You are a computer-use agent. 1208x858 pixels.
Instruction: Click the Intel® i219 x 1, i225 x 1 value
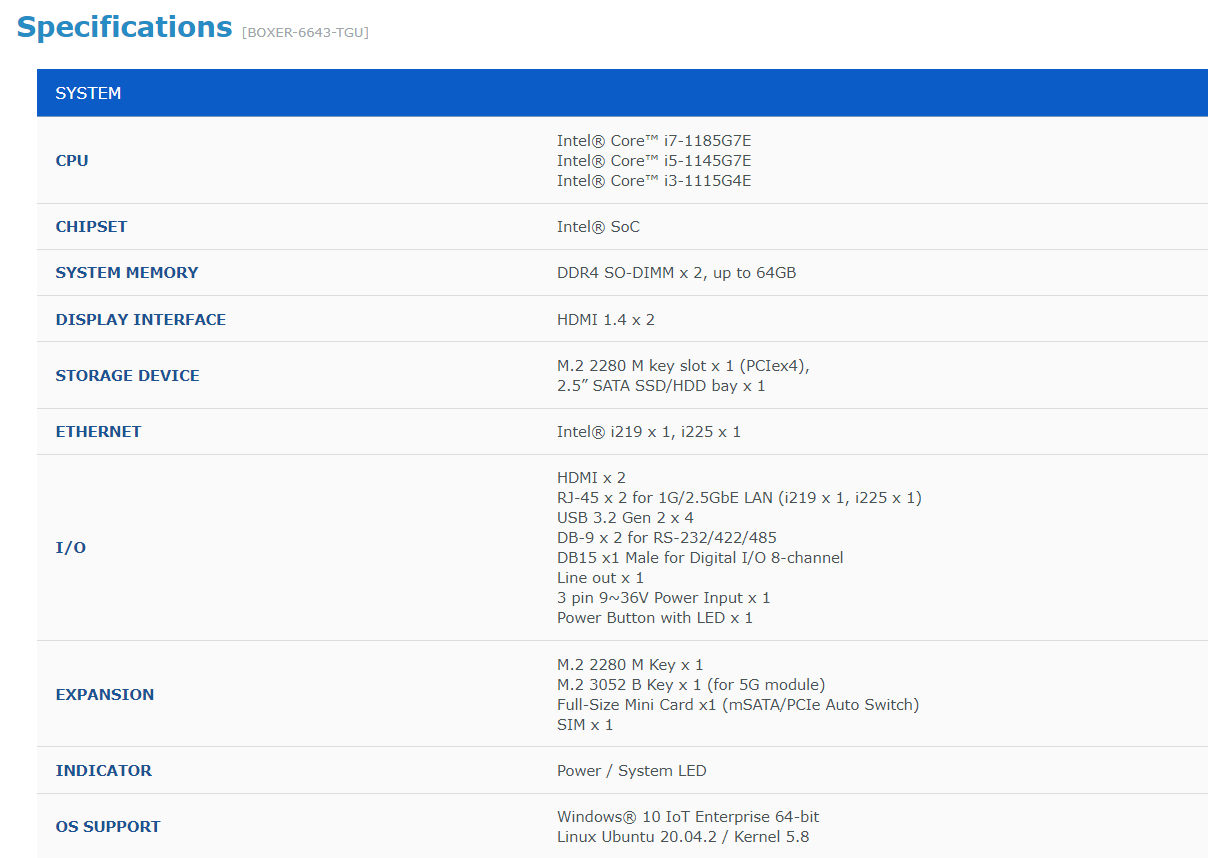click(x=649, y=432)
